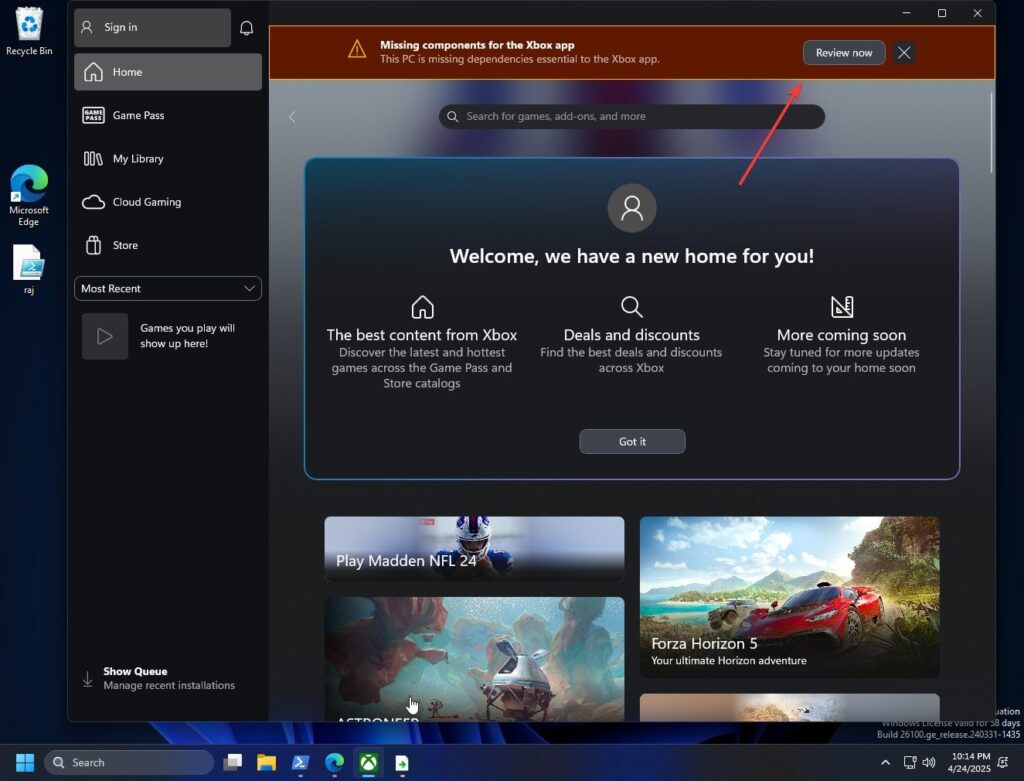Click the warning triangle icon in banner
Viewport: 1024px width, 781px height.
tap(357, 49)
